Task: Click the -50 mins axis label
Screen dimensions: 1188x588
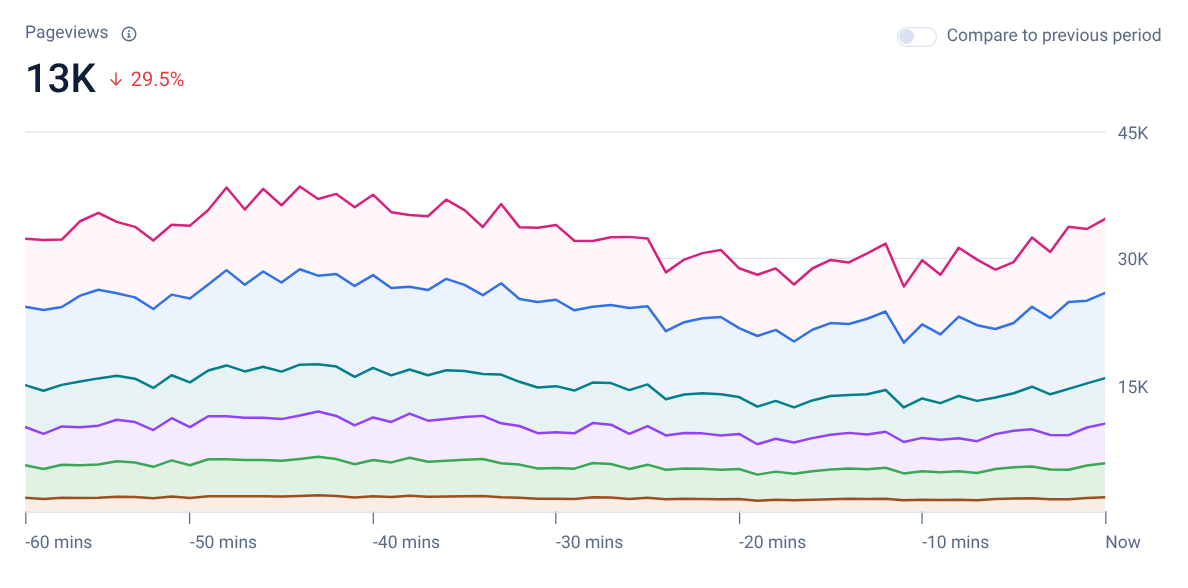Action: tap(223, 543)
